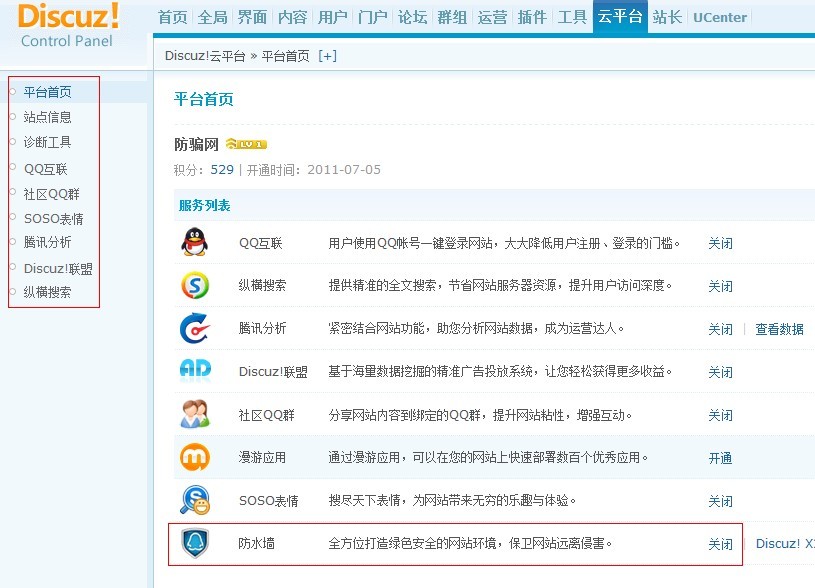Open the 插件 top menu

point(532,17)
